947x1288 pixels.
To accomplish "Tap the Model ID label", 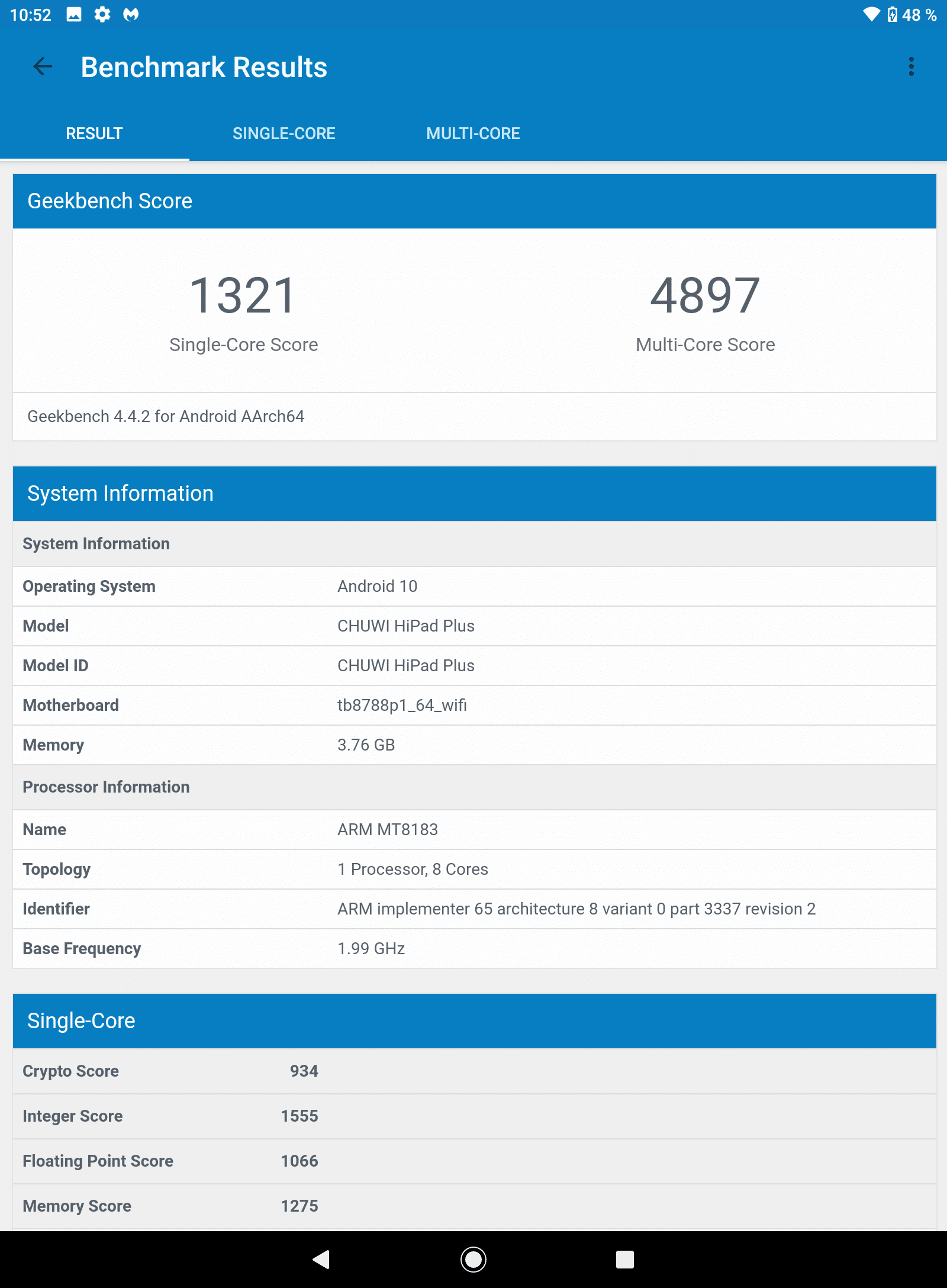I will [56, 666].
